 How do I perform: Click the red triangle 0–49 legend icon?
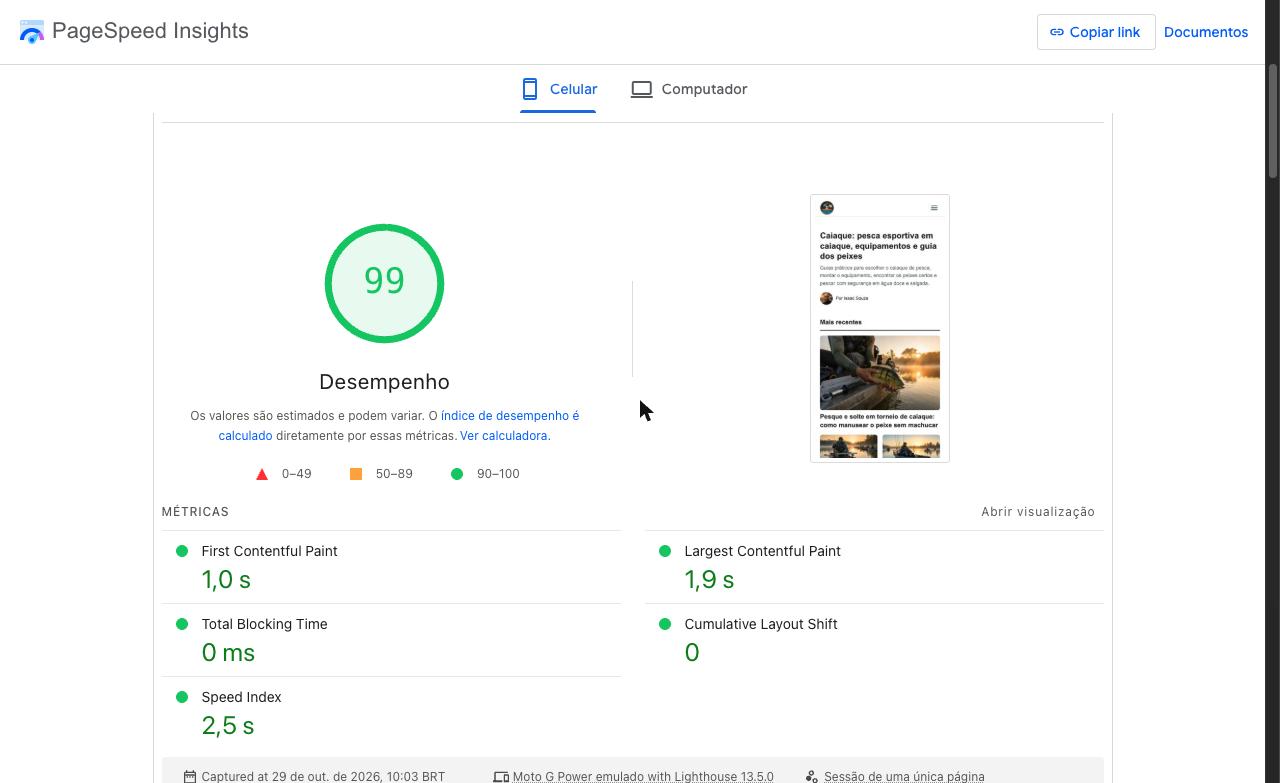click(x=262, y=474)
